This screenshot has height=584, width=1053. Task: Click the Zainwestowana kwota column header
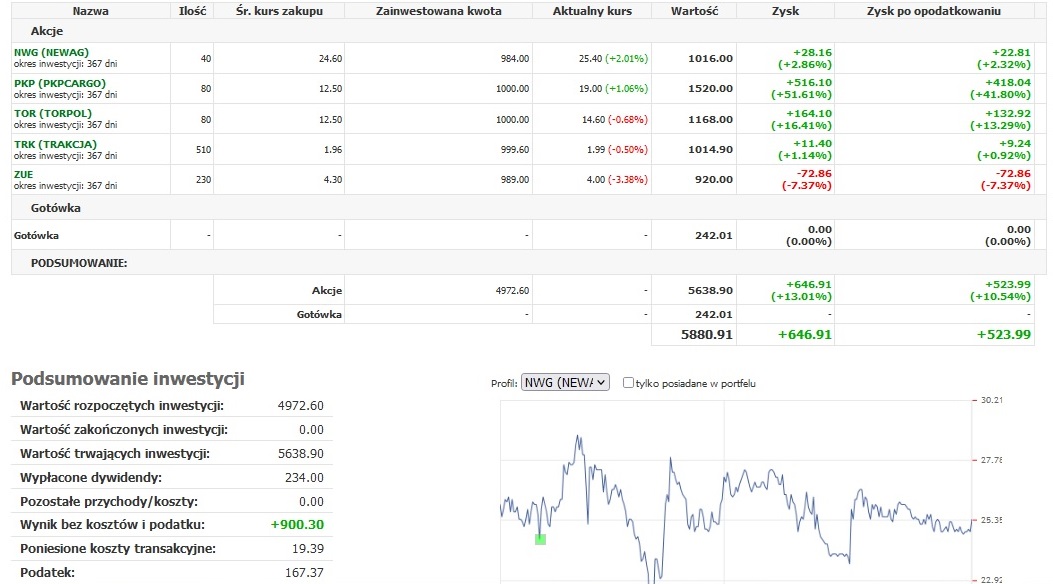tap(439, 12)
